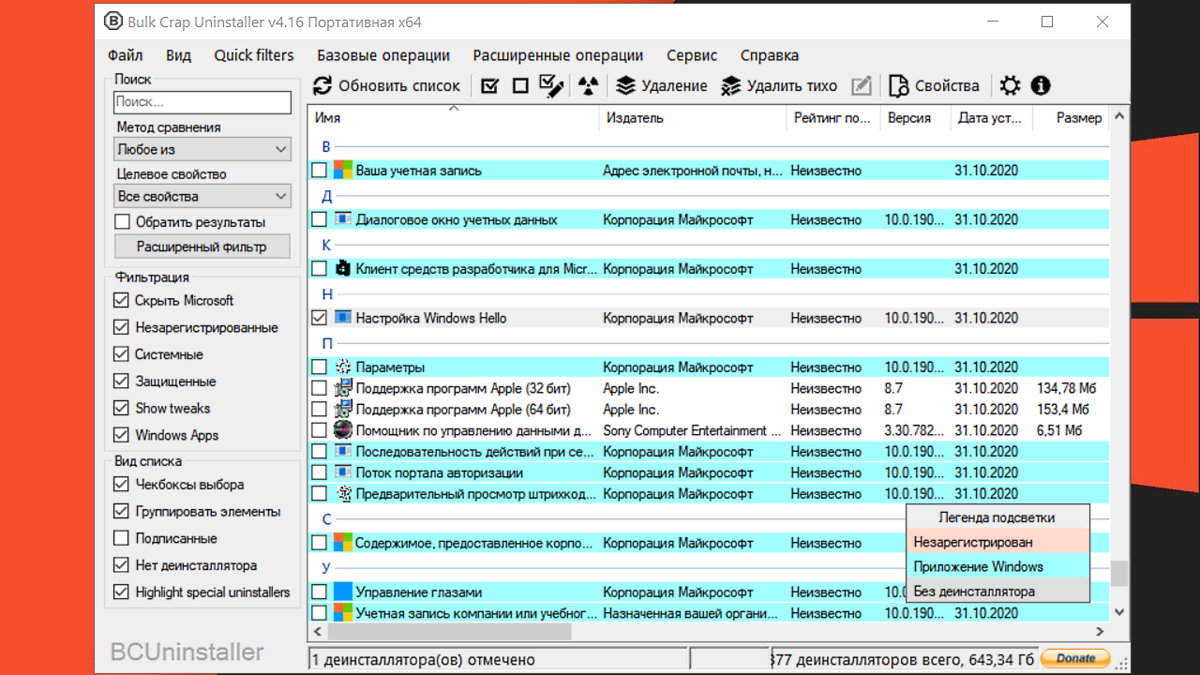Click the Параметры gear app icon
Image resolution: width=1200 pixels, height=675 pixels.
343,367
